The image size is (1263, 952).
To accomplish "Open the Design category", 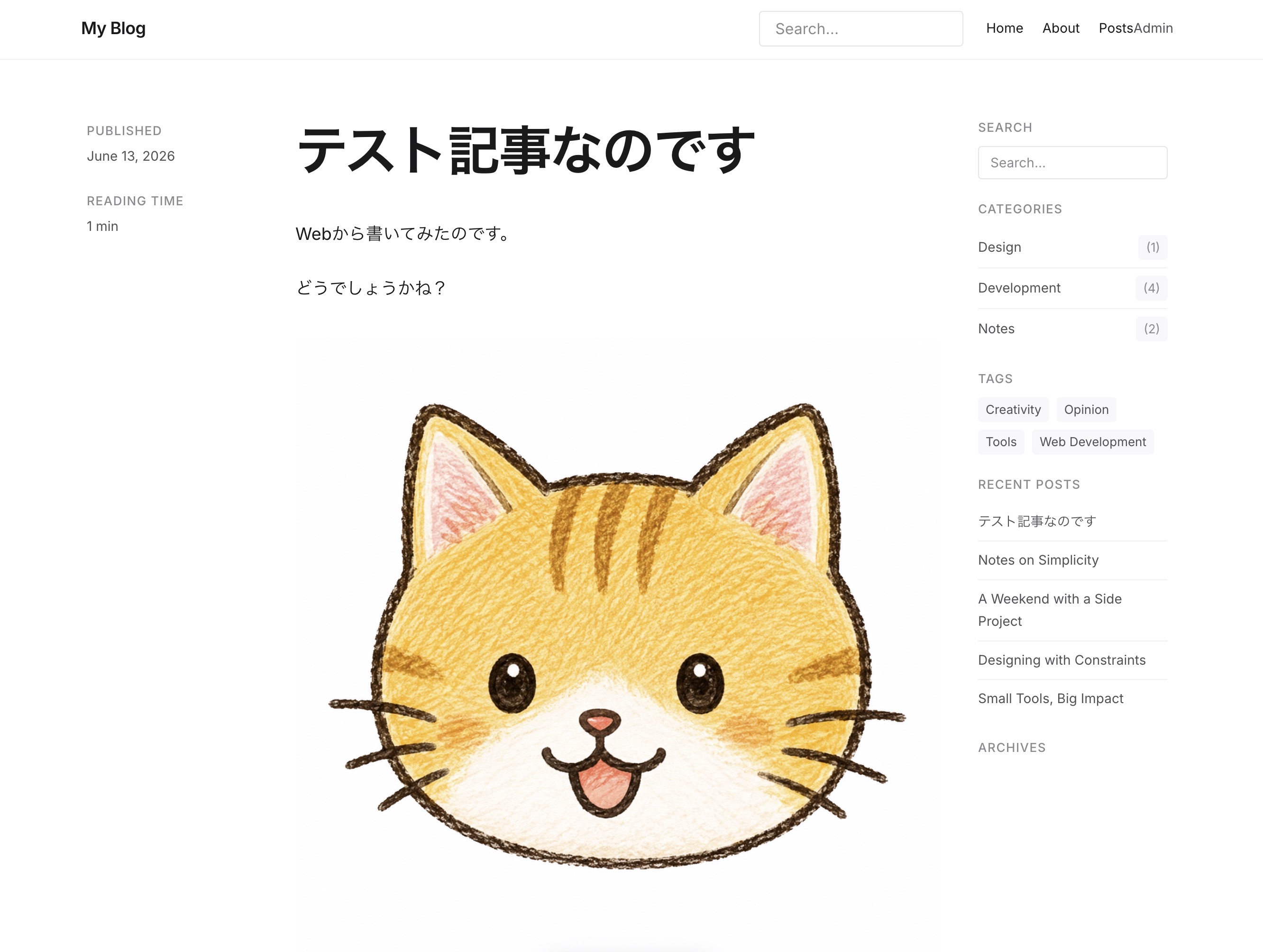I will click(x=999, y=247).
